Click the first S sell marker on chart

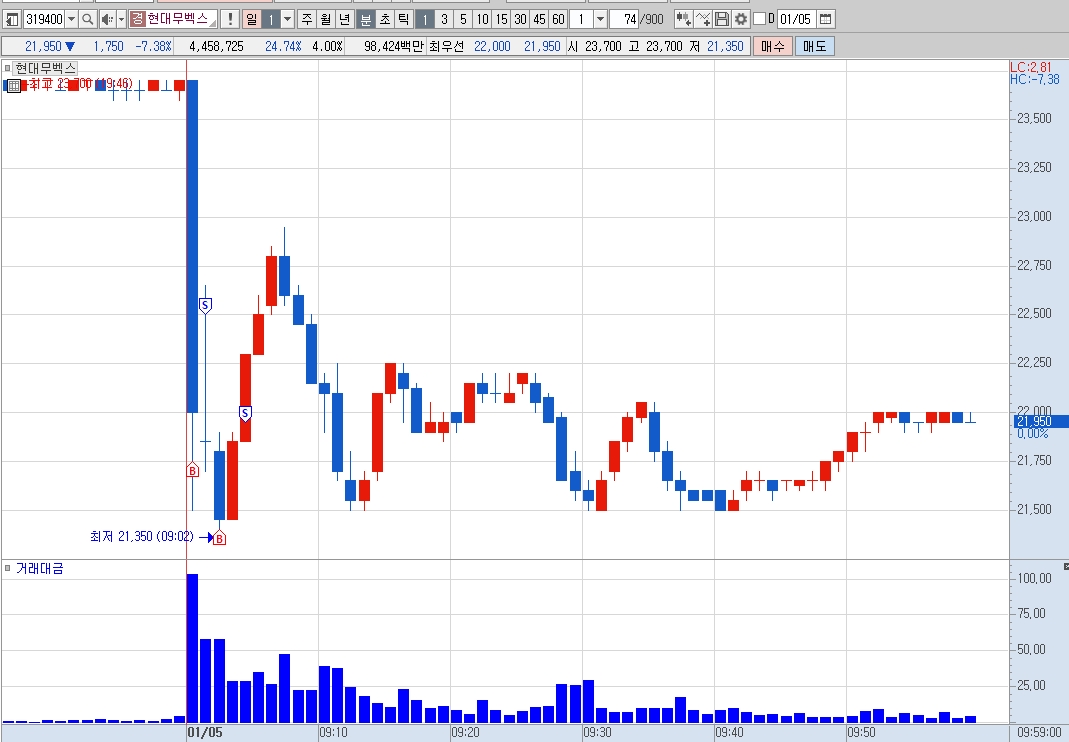[x=205, y=306]
